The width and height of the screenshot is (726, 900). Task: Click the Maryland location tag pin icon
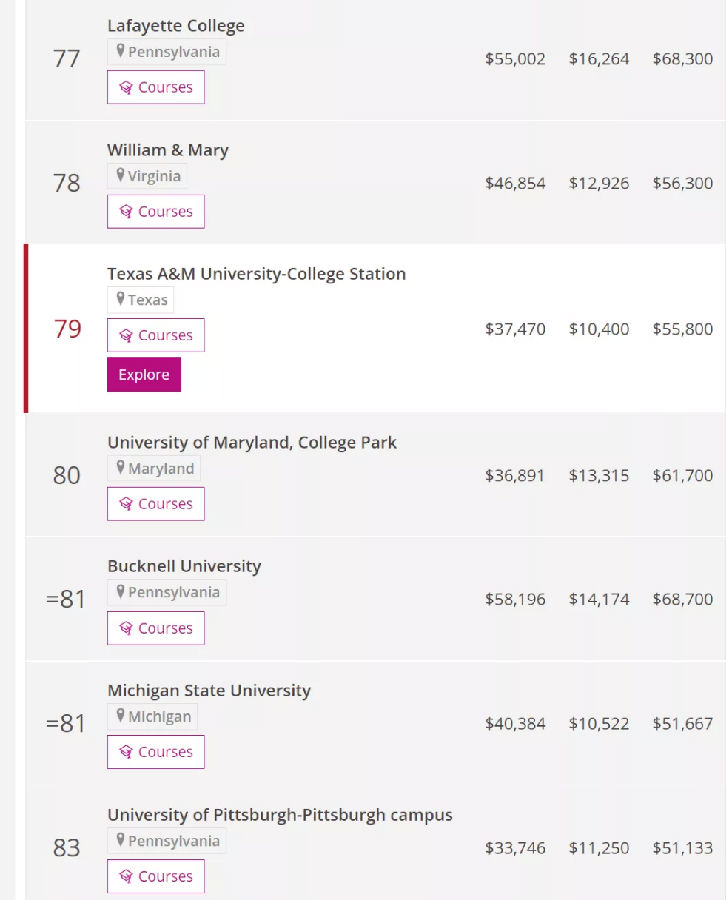121,467
